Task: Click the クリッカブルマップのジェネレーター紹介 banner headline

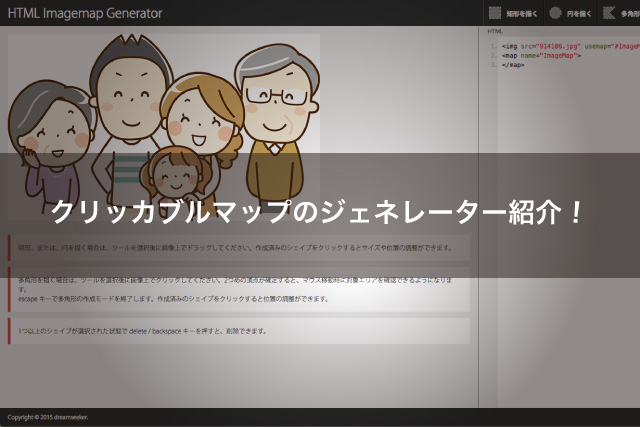Action: (316, 212)
